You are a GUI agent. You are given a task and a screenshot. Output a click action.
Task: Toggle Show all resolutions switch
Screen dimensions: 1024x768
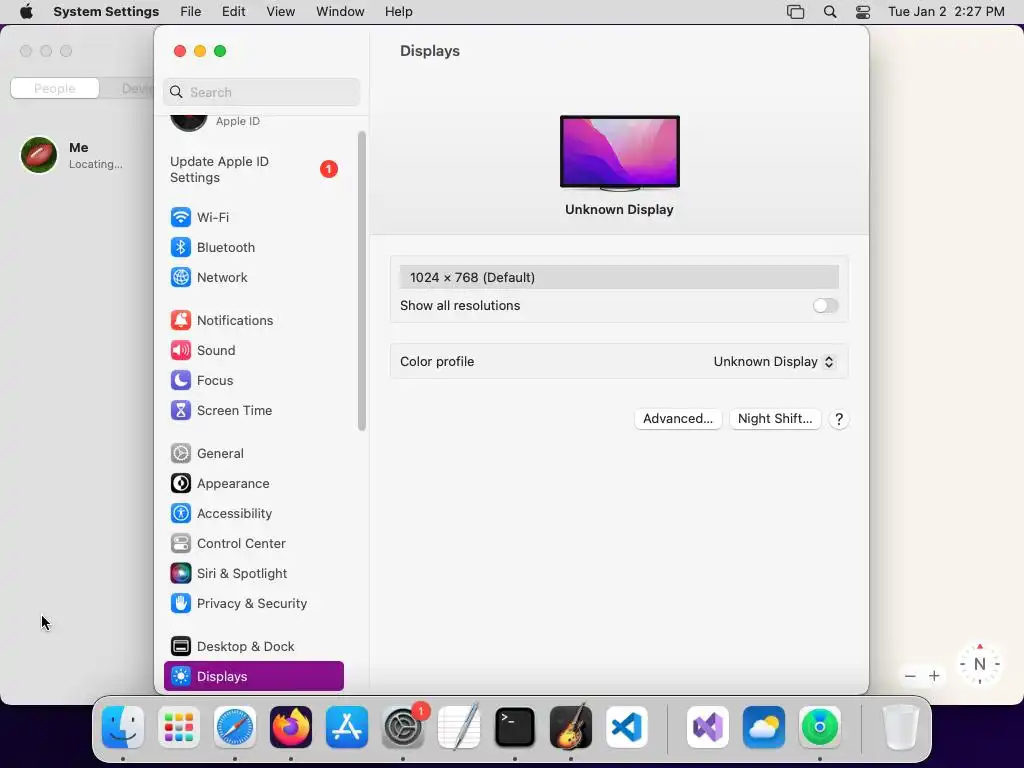(825, 306)
